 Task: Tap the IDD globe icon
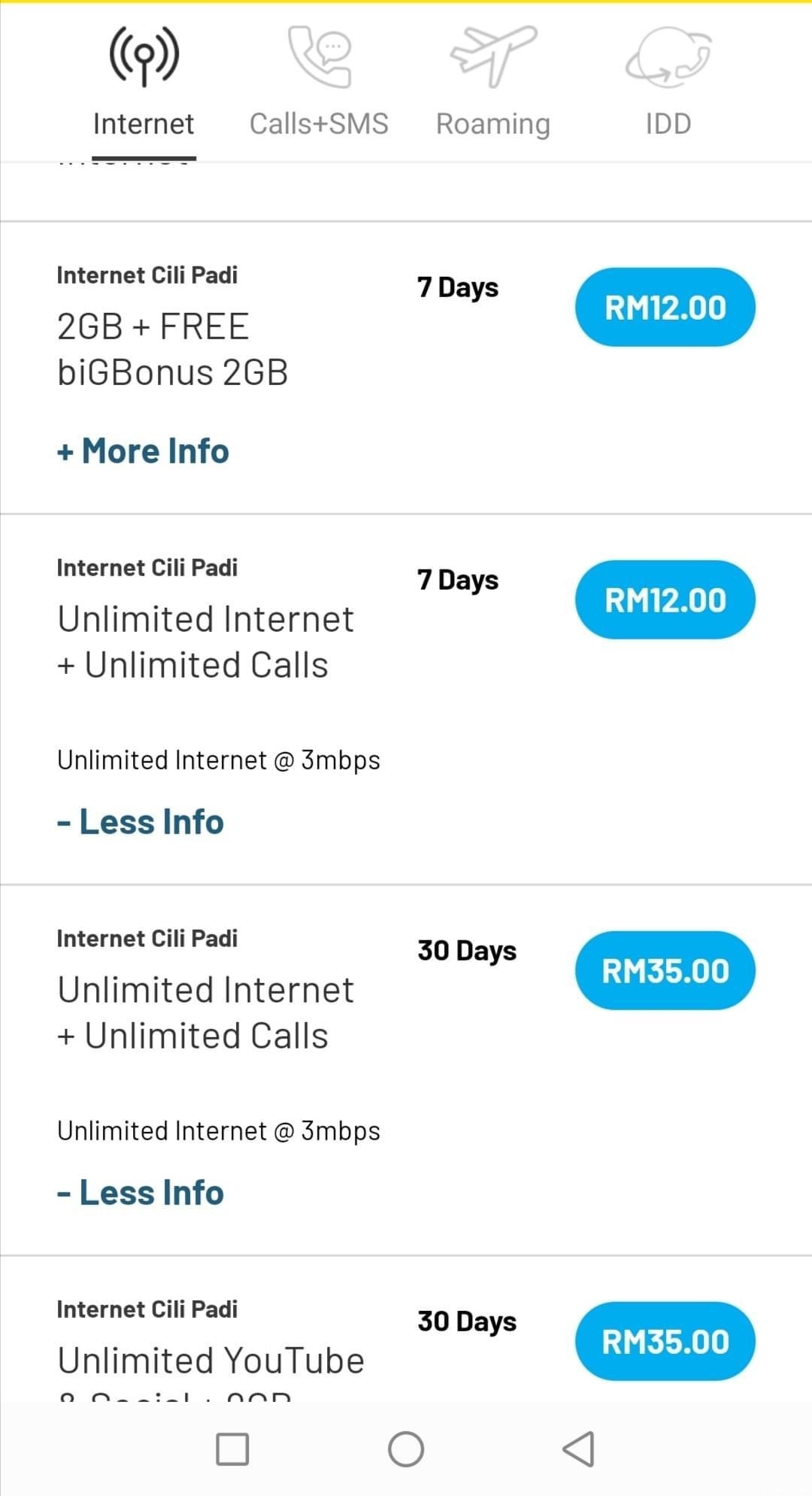pos(668,56)
